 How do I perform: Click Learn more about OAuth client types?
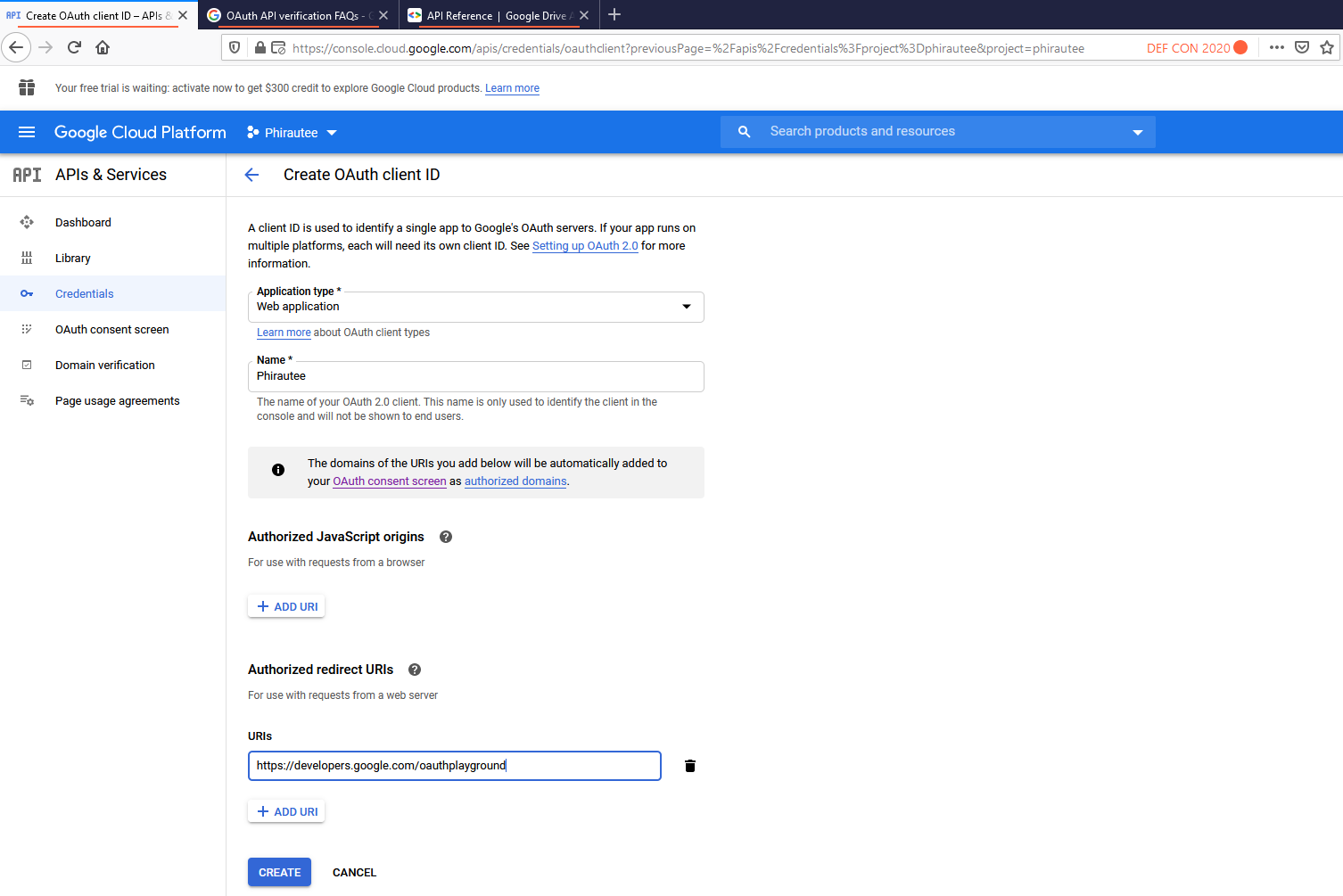pos(284,333)
